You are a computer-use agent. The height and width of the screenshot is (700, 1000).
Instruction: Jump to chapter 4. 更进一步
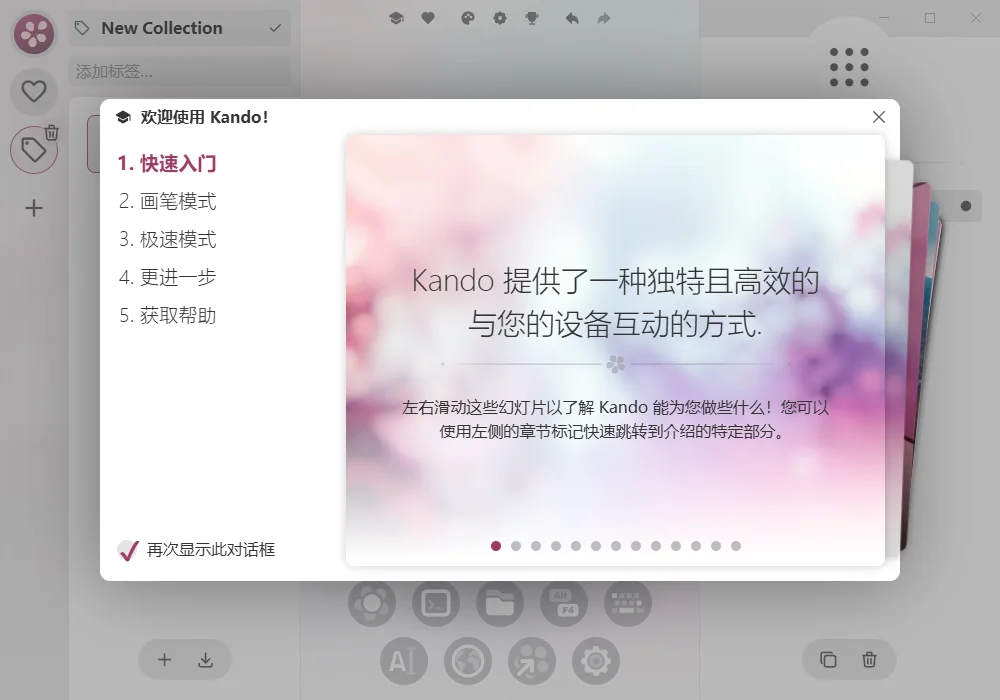click(167, 277)
